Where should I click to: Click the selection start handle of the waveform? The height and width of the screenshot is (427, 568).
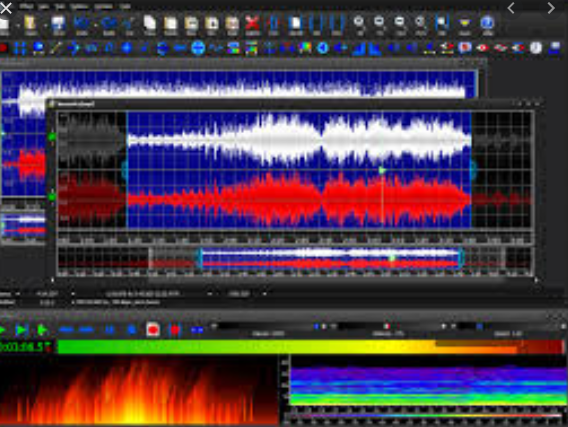(x=125, y=170)
